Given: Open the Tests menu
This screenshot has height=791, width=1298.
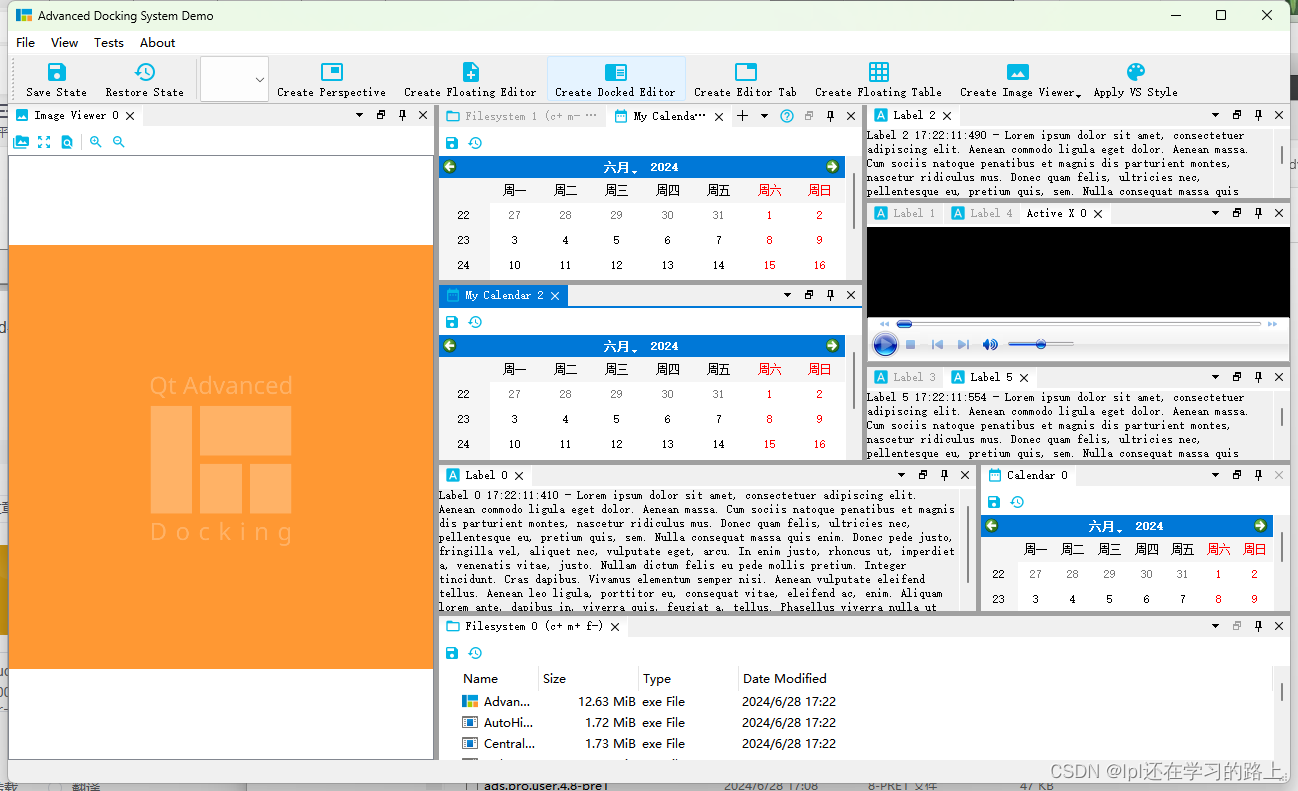Looking at the screenshot, I should [x=109, y=42].
